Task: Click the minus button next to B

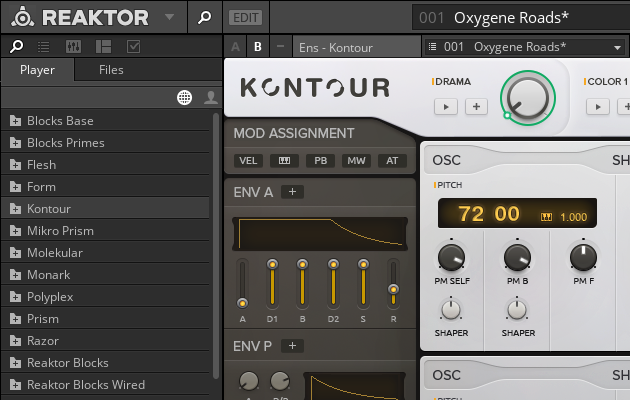Action: (280, 47)
